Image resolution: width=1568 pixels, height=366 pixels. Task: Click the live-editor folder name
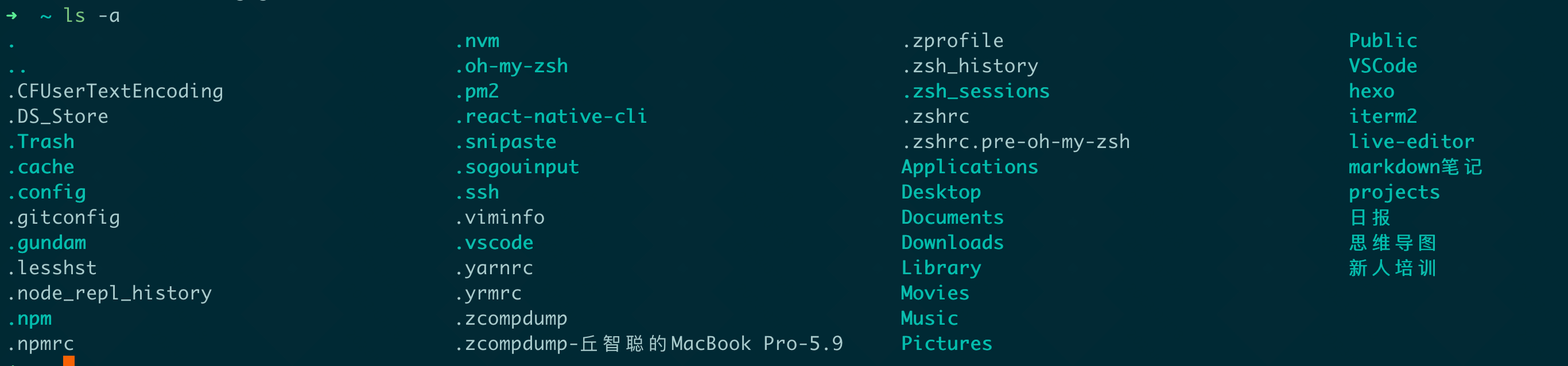tap(1411, 142)
